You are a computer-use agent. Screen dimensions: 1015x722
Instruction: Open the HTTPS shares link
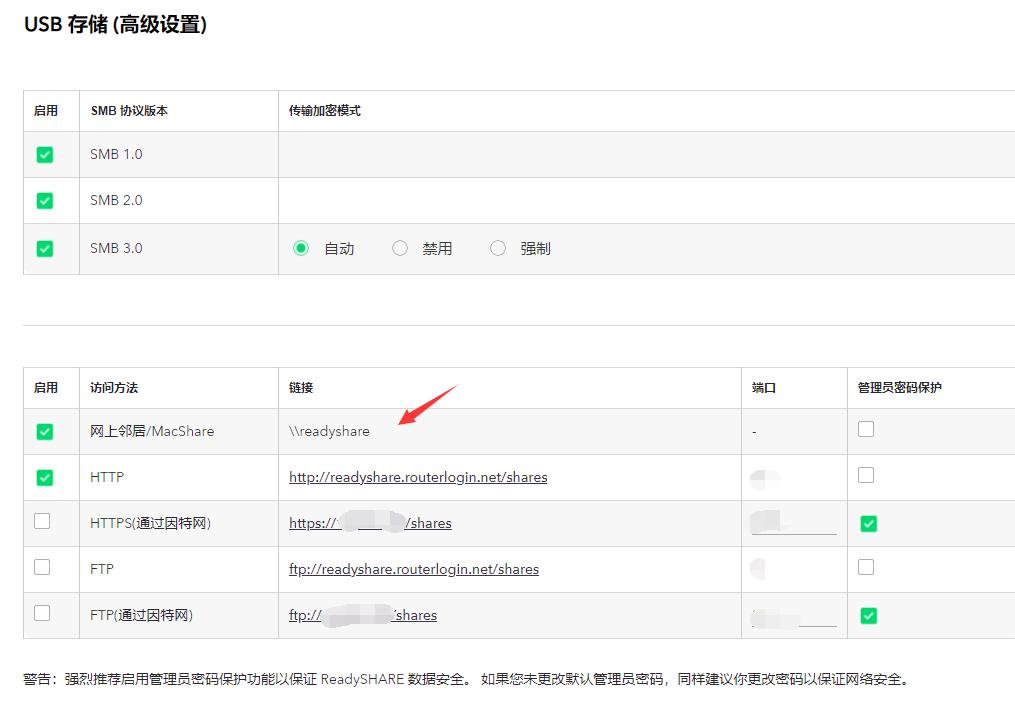(x=371, y=523)
